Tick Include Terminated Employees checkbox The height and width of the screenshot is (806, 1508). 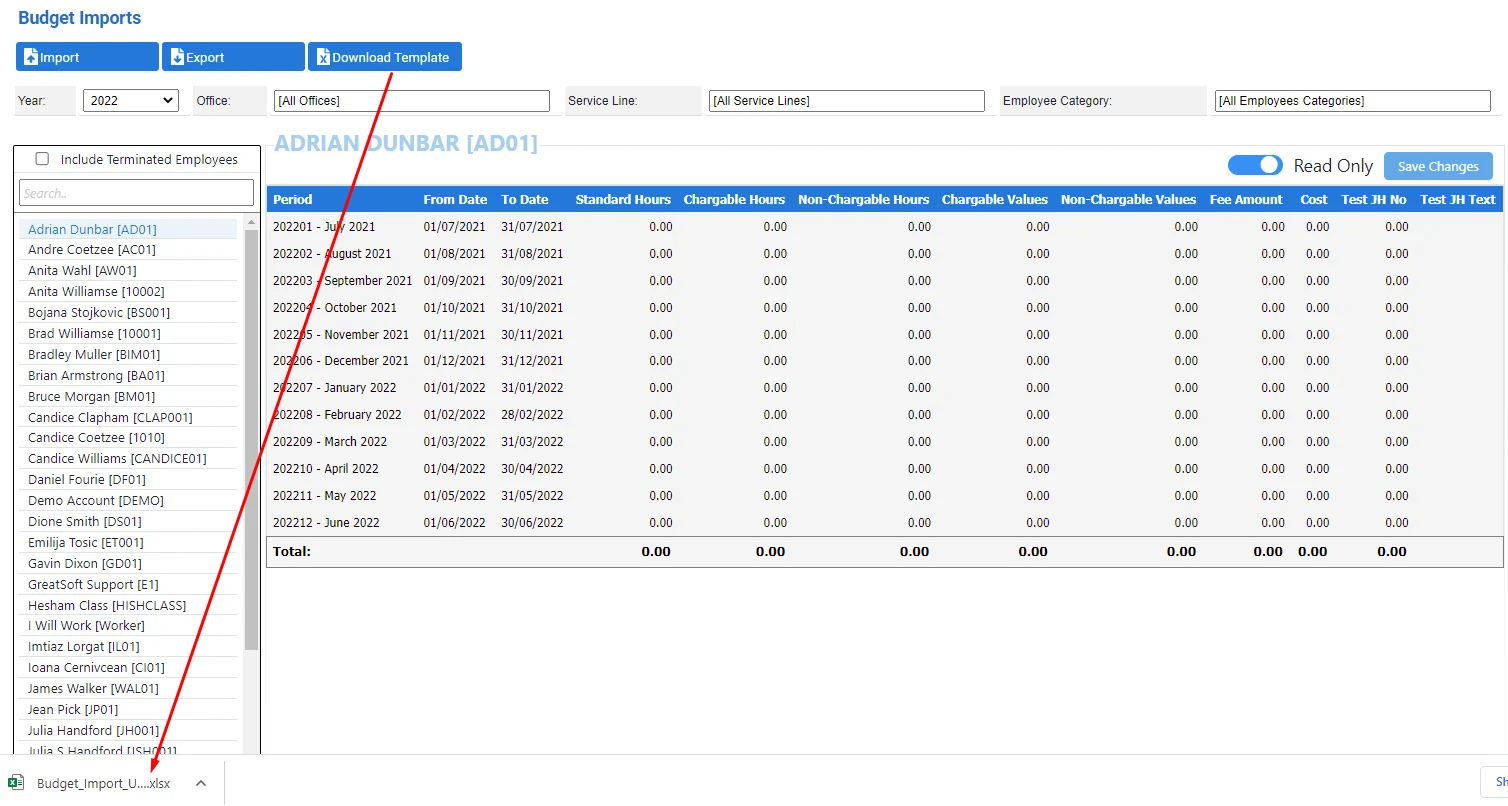[42, 159]
